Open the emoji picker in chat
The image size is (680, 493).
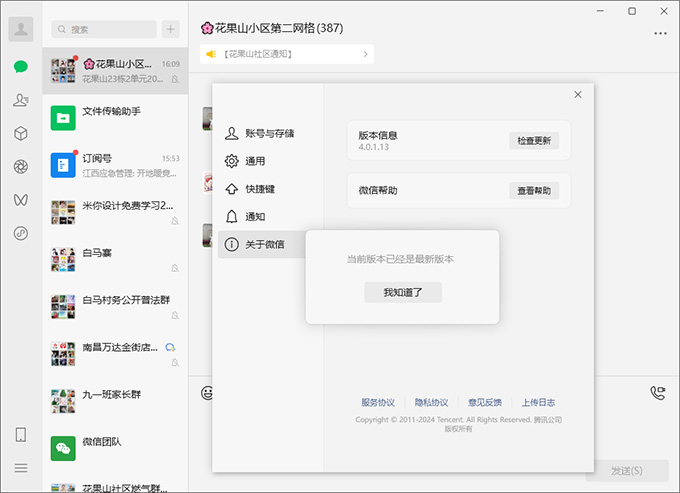tap(207, 393)
